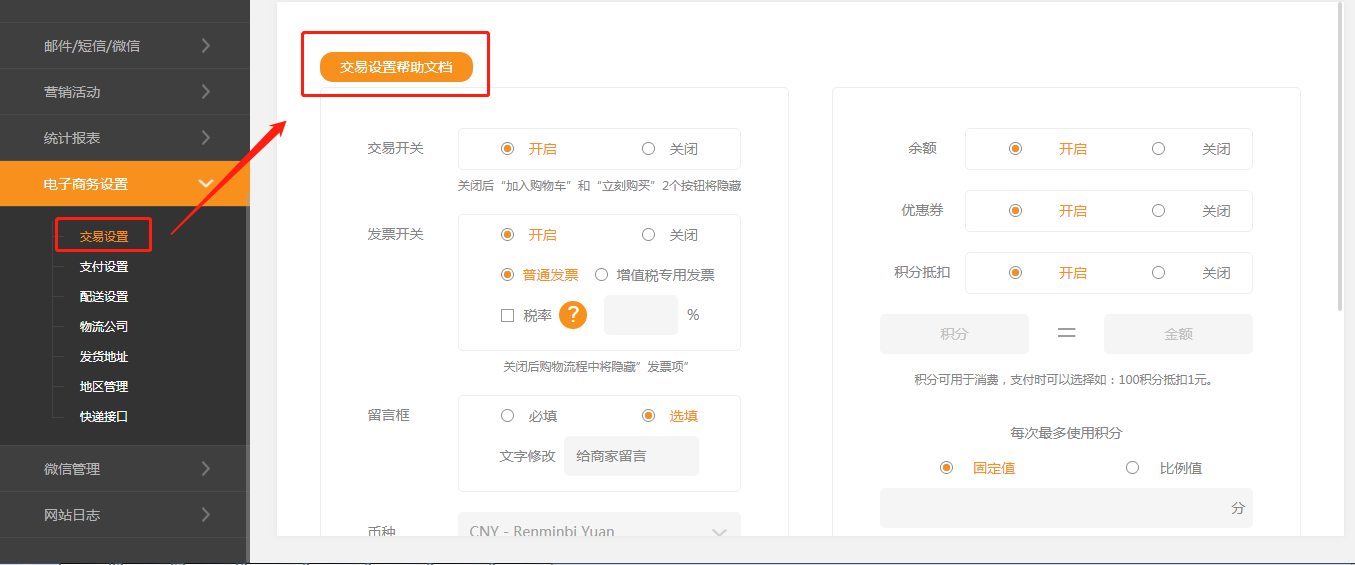This screenshot has width=1355, height=565.
Task: Choose 增值税专用发票 invoice type
Action: [602, 275]
